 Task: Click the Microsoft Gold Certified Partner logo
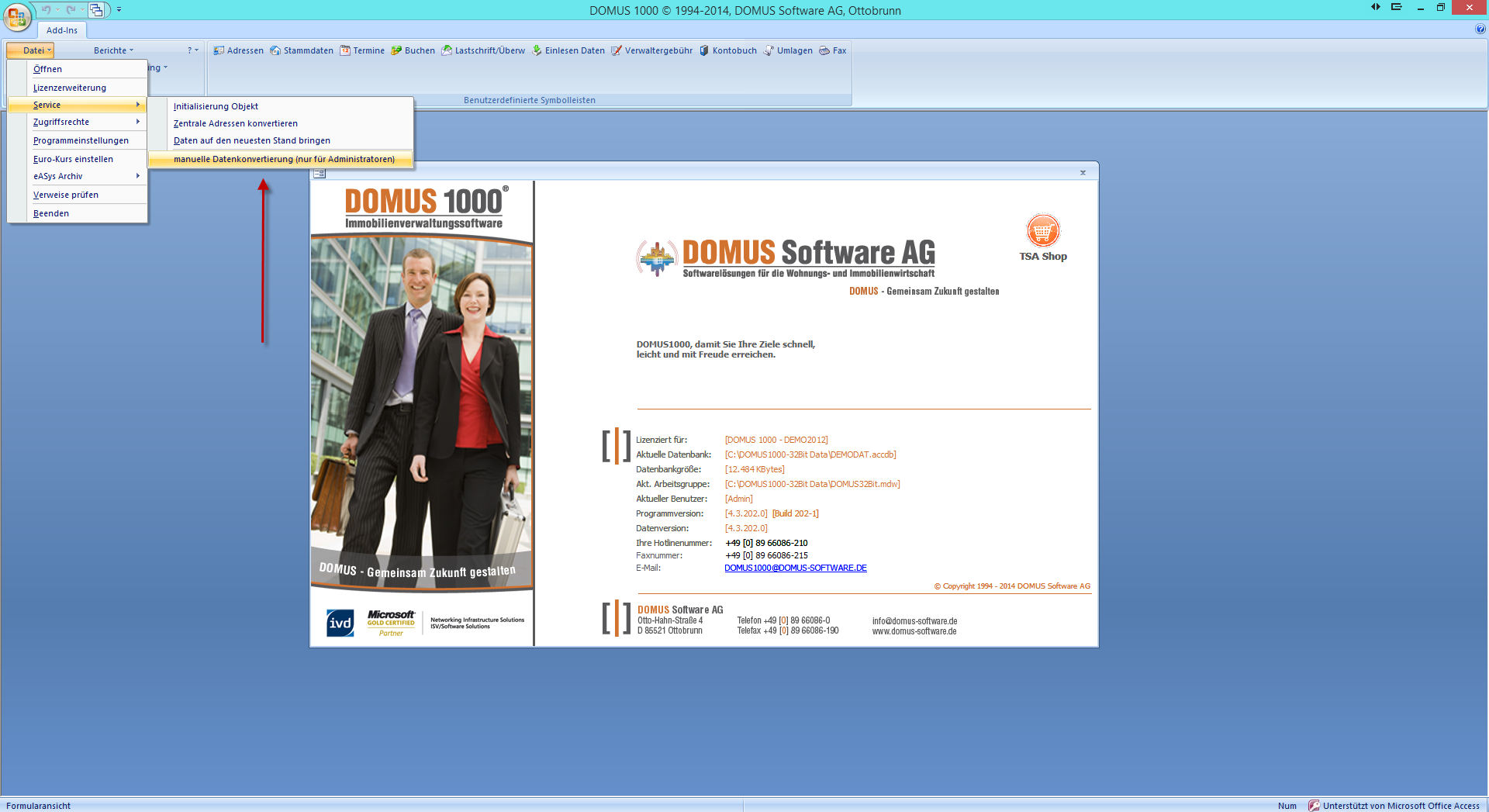[391, 623]
